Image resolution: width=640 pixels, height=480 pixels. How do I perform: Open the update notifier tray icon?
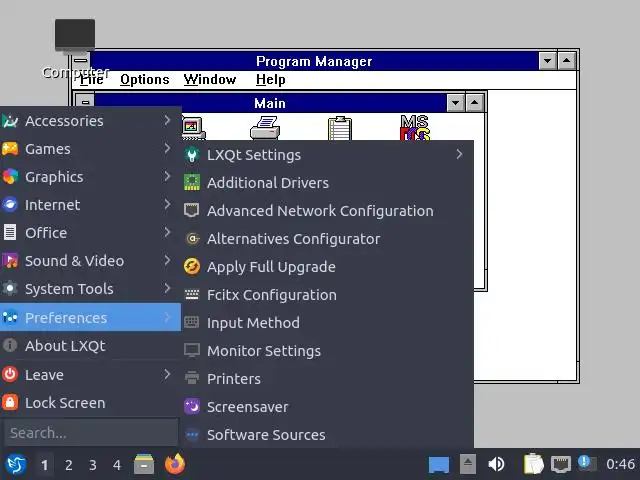coord(587,464)
